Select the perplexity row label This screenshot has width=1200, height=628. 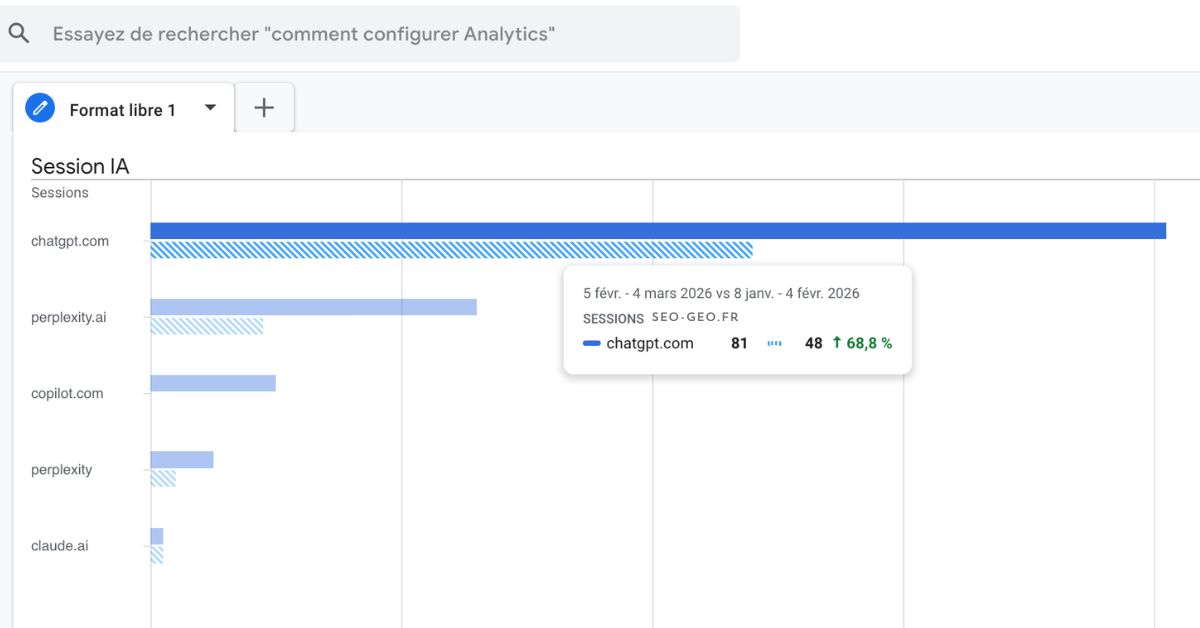62,469
